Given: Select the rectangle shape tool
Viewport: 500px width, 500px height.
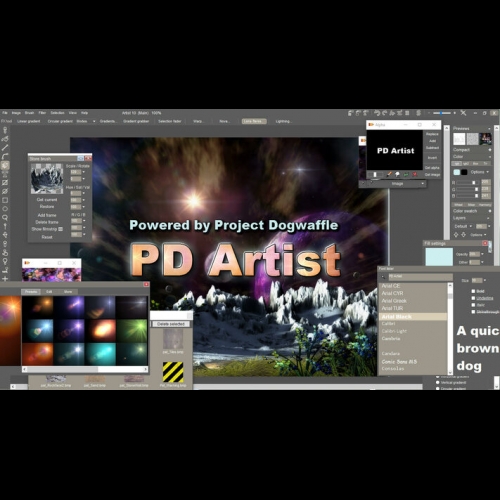Looking at the screenshot, I should click(5, 200).
